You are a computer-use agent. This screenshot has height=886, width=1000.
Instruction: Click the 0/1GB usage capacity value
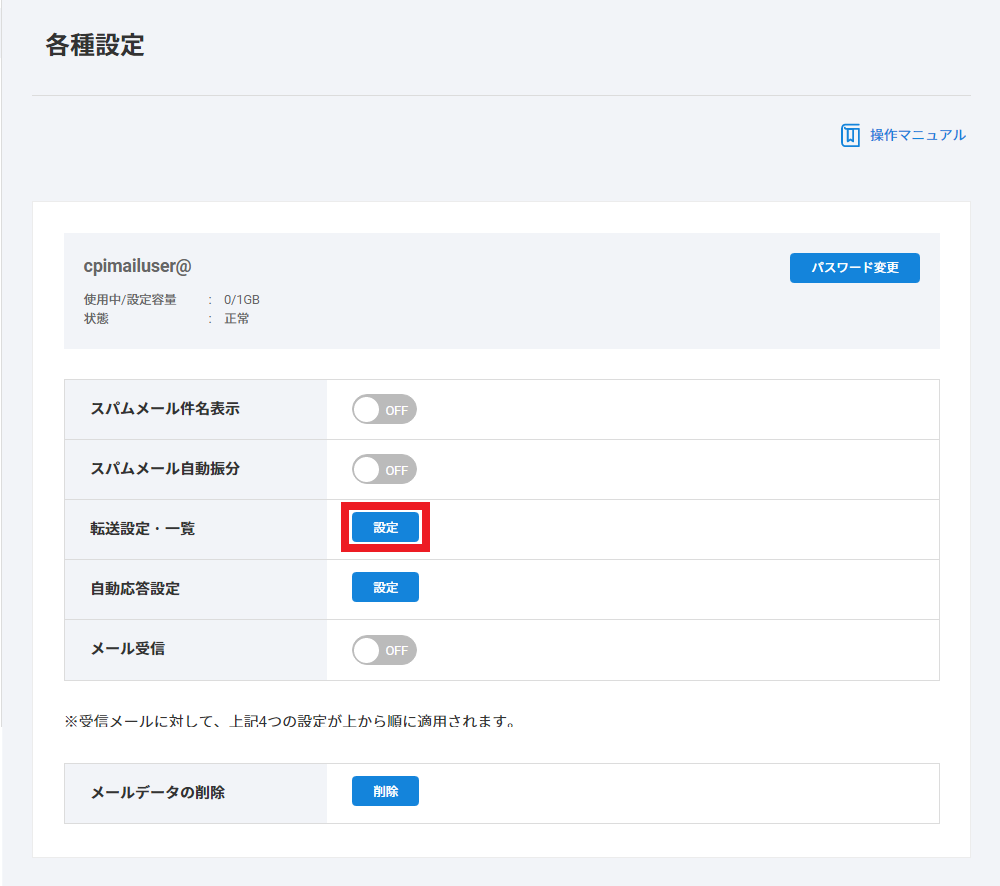pyautogui.click(x=242, y=299)
